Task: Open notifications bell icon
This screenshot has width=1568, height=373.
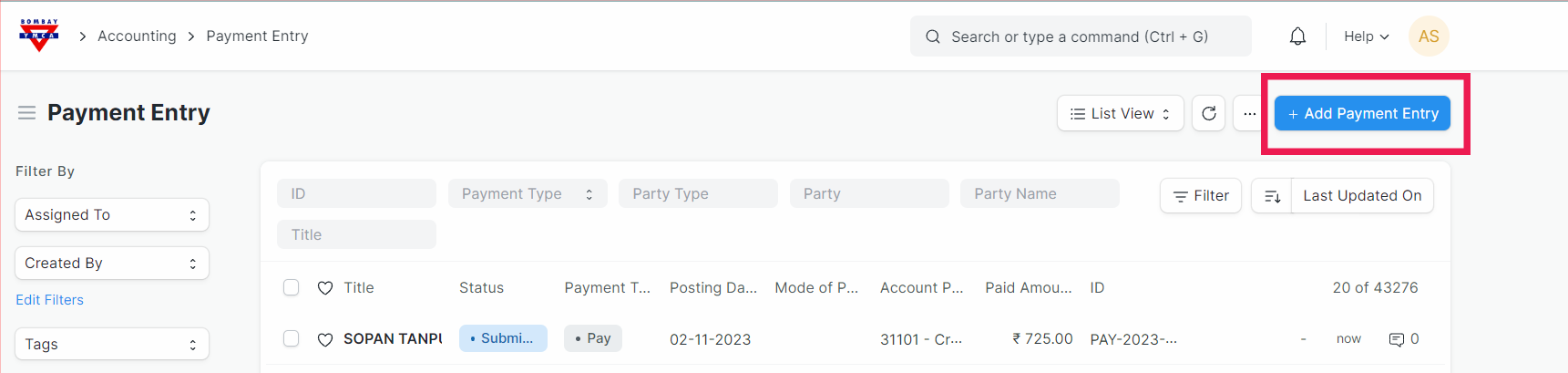Action: [x=1297, y=36]
